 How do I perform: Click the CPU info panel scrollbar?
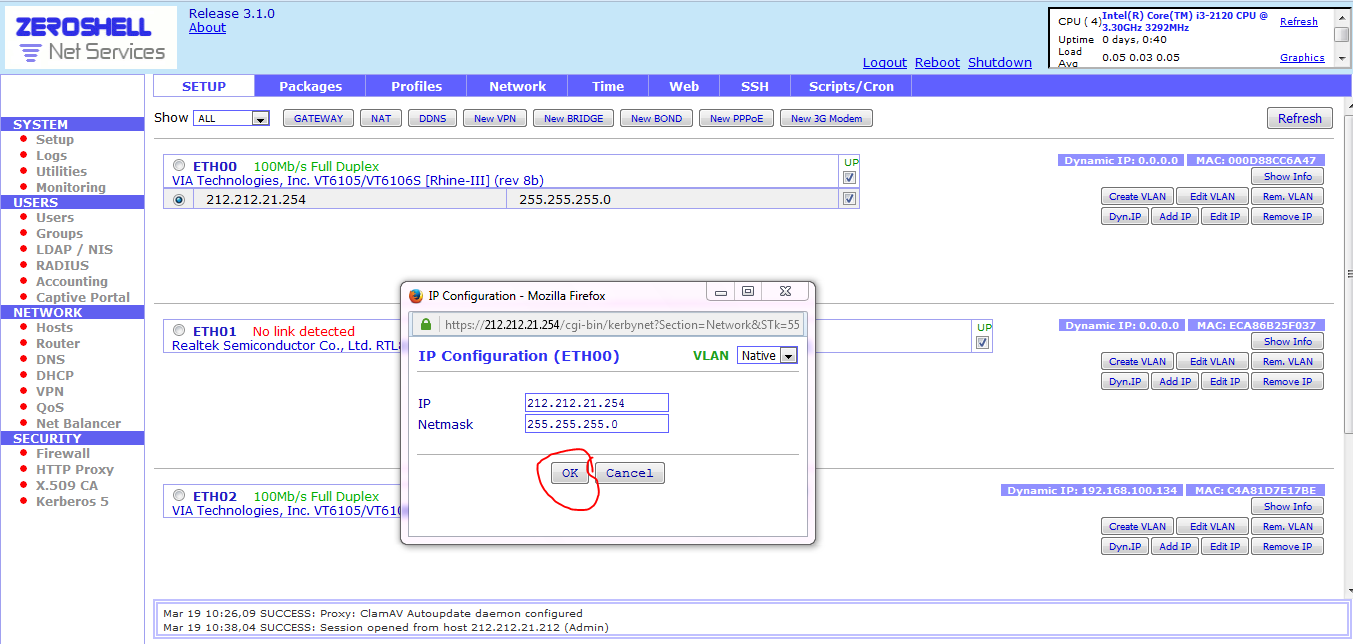coord(1342,38)
